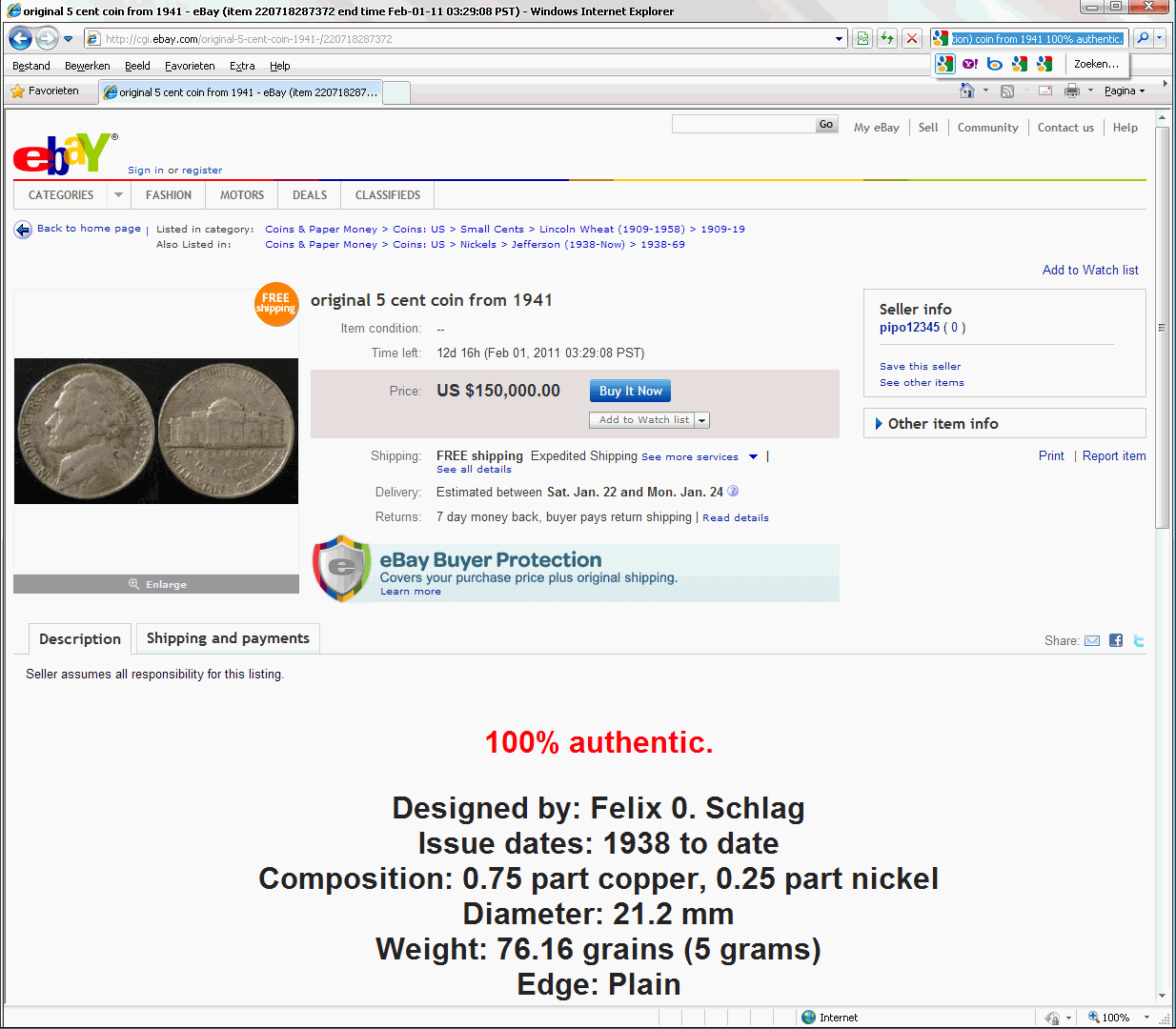The width and height of the screenshot is (1176, 1029).
Task: Open the Help menu in menu bar
Action: coord(279,66)
